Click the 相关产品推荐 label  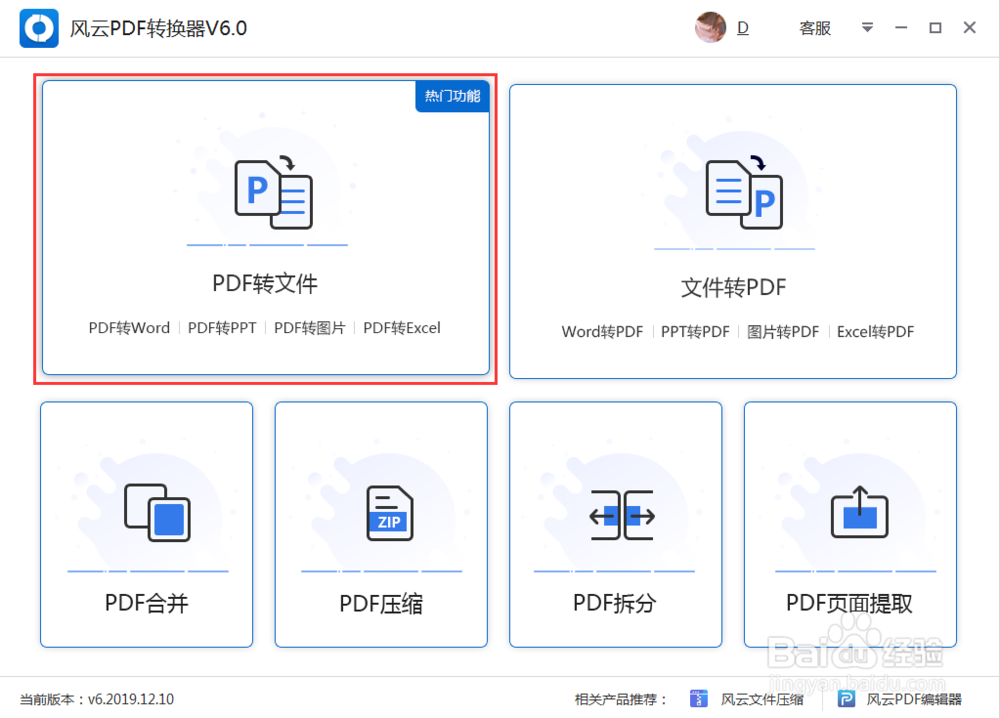tap(621, 700)
